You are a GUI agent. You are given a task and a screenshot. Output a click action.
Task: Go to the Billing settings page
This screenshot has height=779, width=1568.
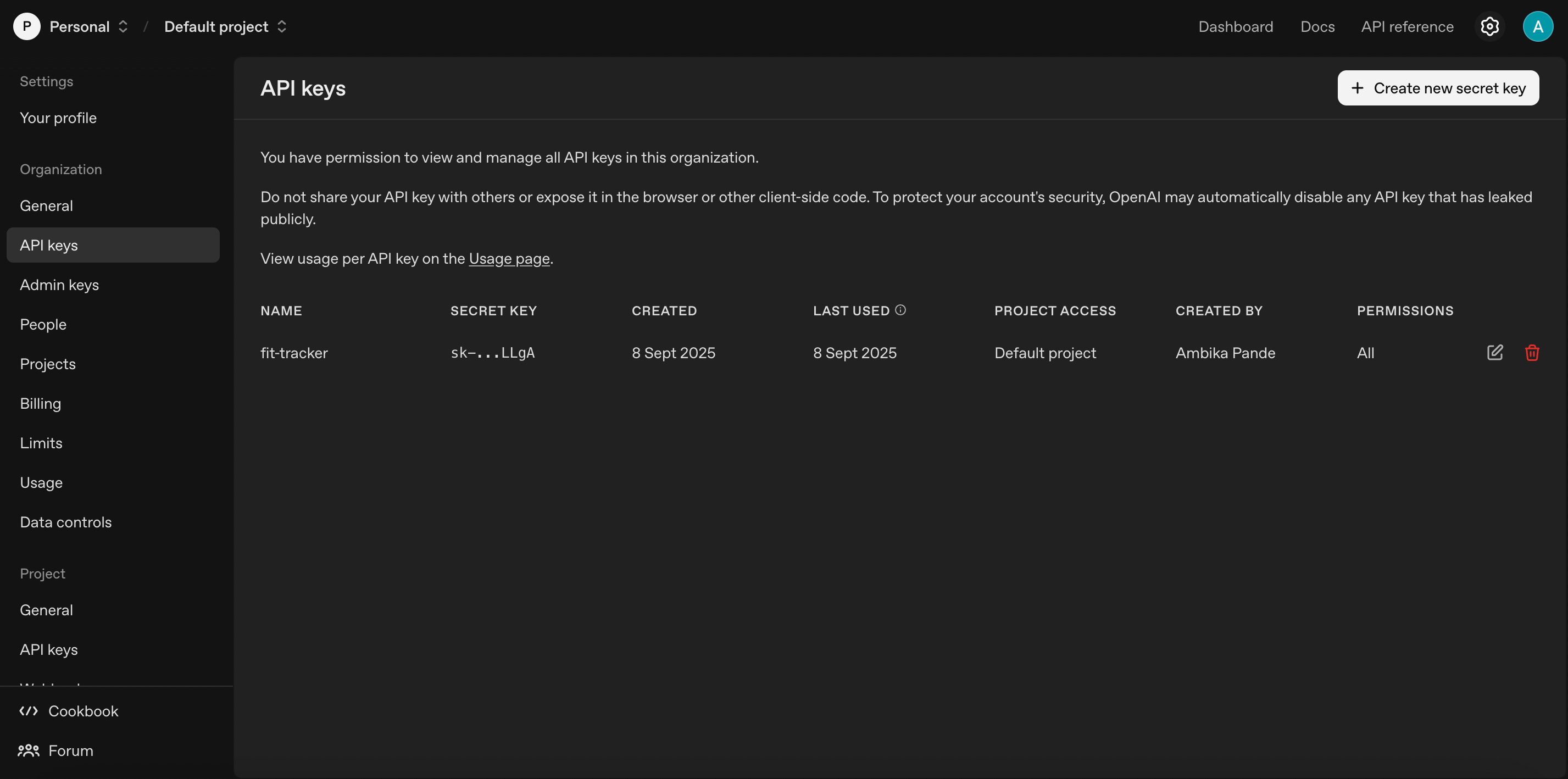pyautogui.click(x=40, y=403)
